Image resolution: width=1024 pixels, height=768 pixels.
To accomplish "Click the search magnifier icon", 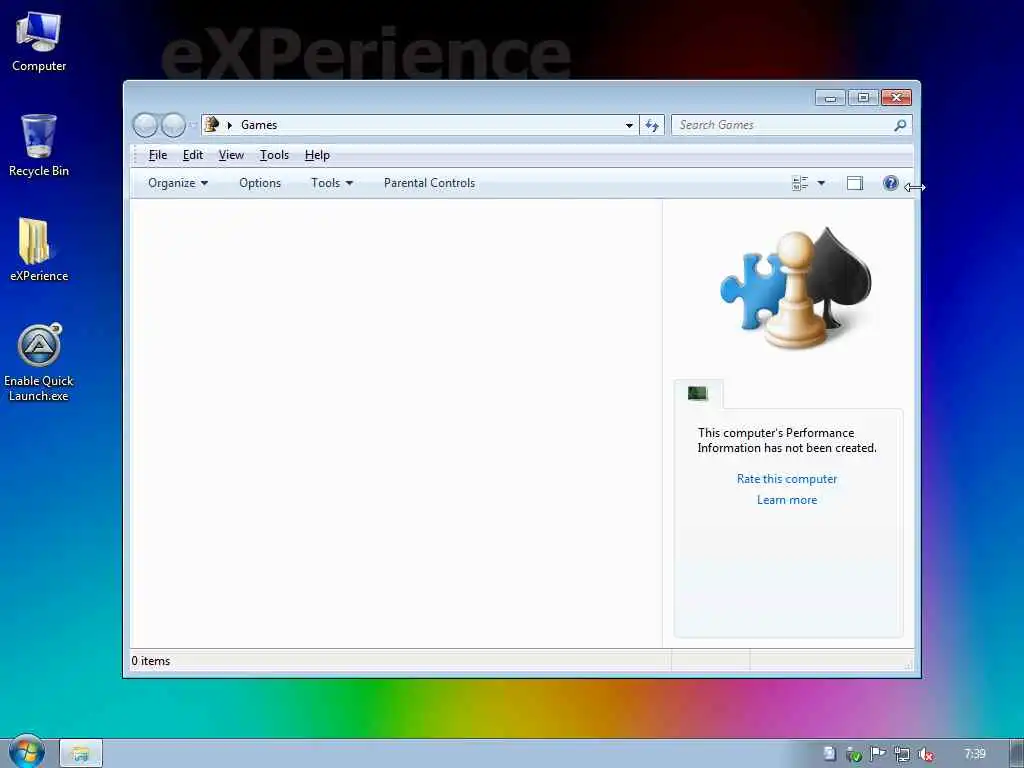I will pyautogui.click(x=900, y=125).
